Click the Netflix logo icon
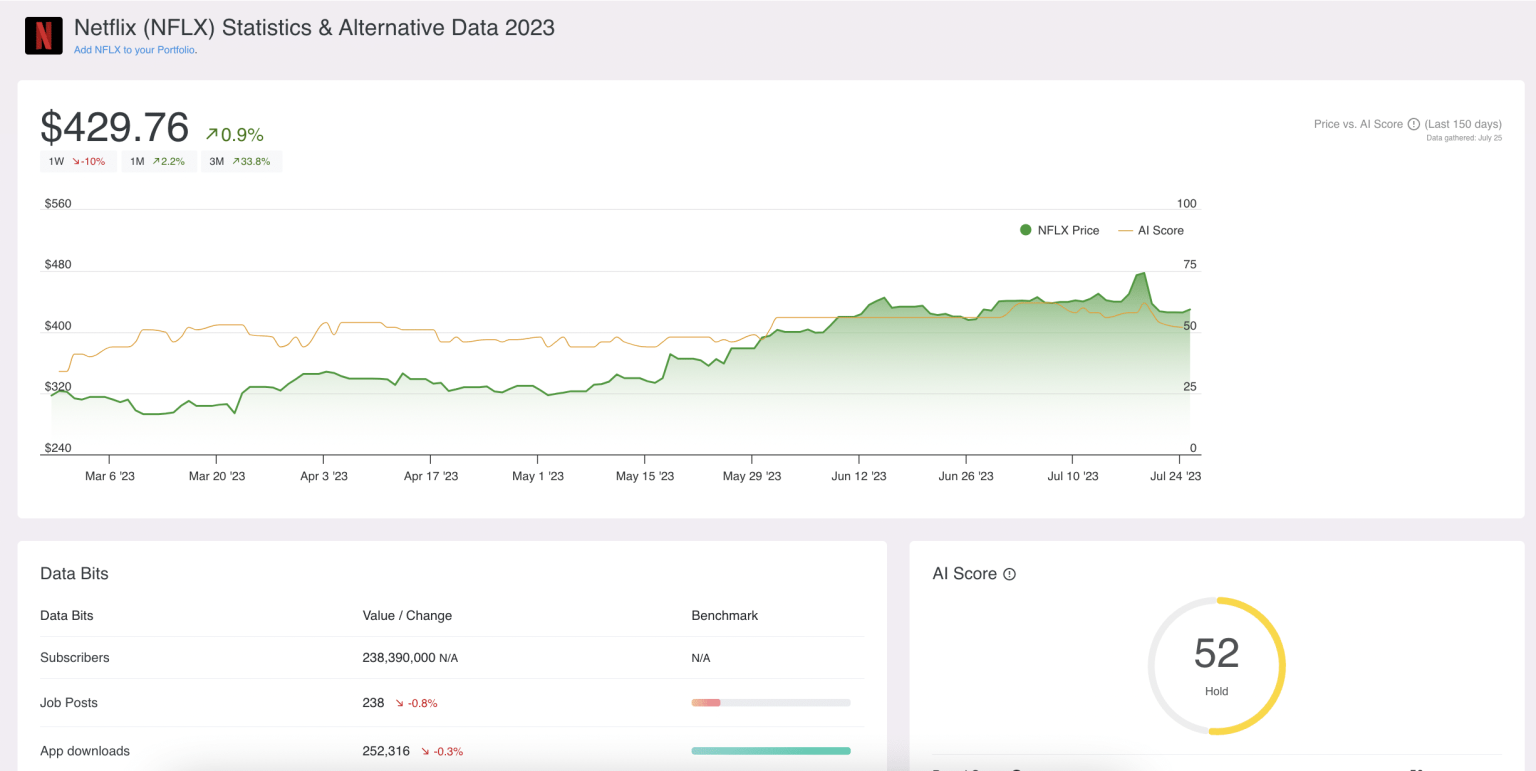Screen dimensions: 1536x771 pos(43,35)
